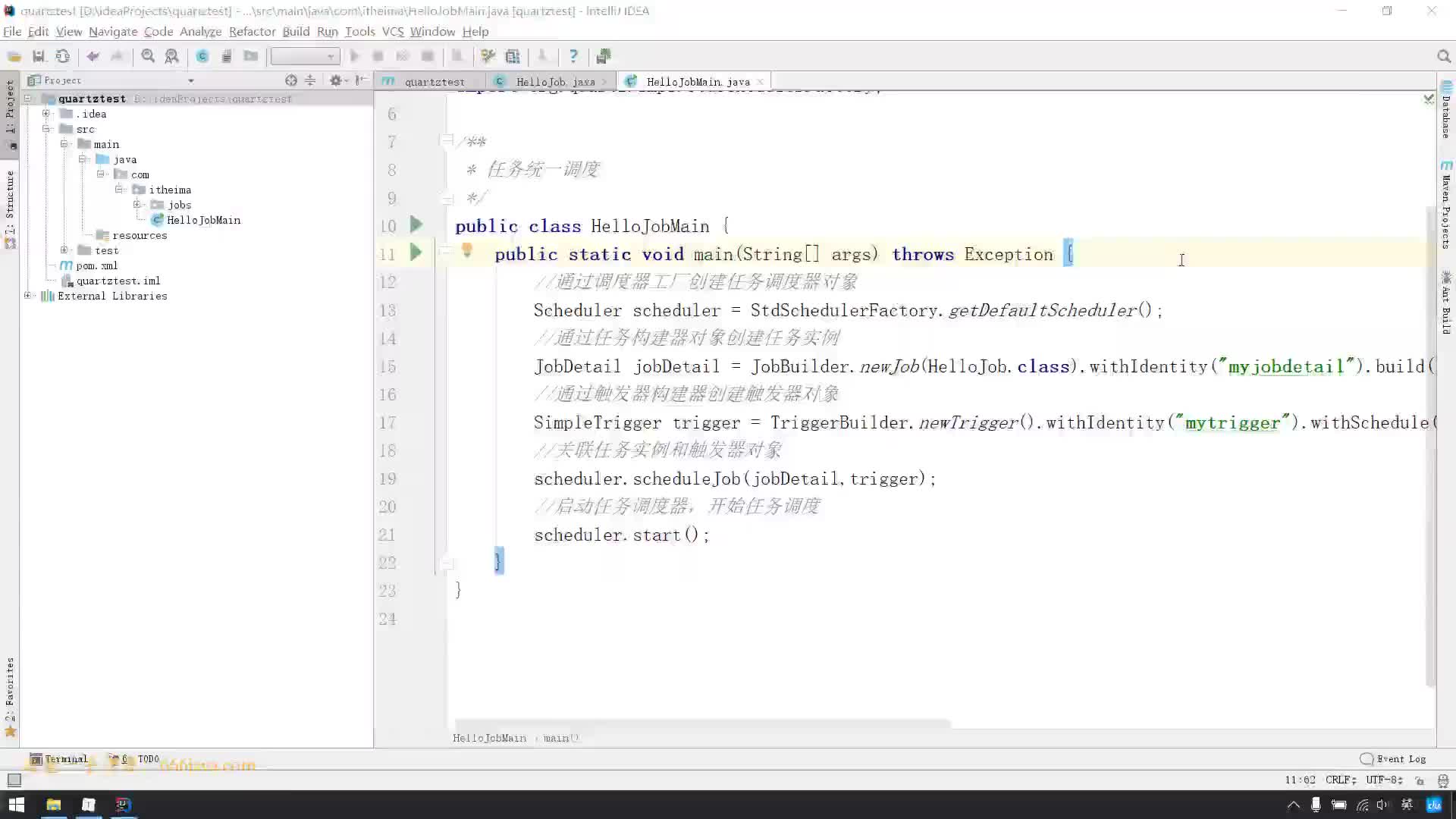Open the Refactor menu

click(x=252, y=31)
